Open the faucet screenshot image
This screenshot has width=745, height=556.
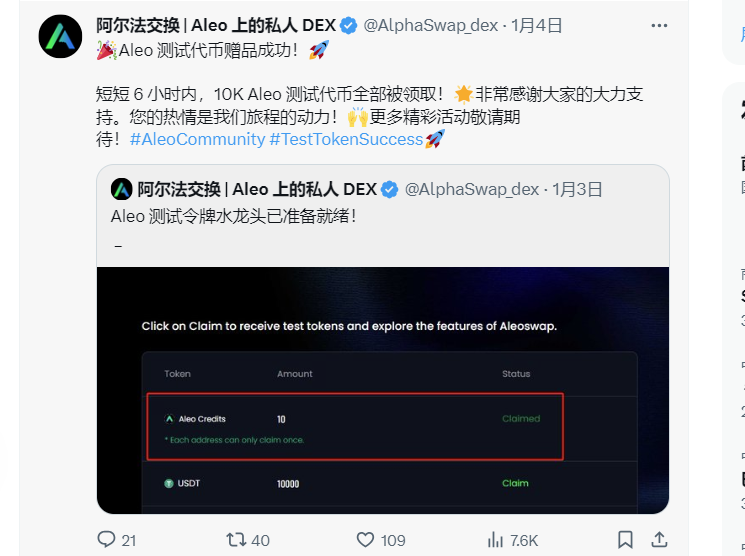(x=383, y=390)
